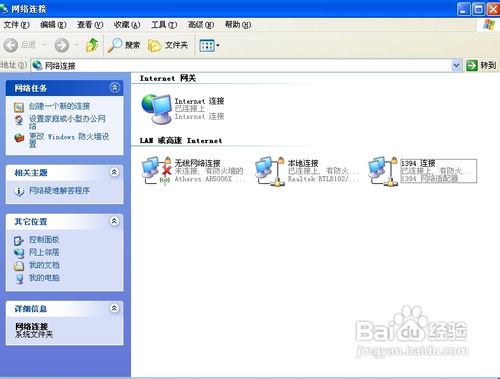Collapse the 网络任务 panel

tap(114, 88)
